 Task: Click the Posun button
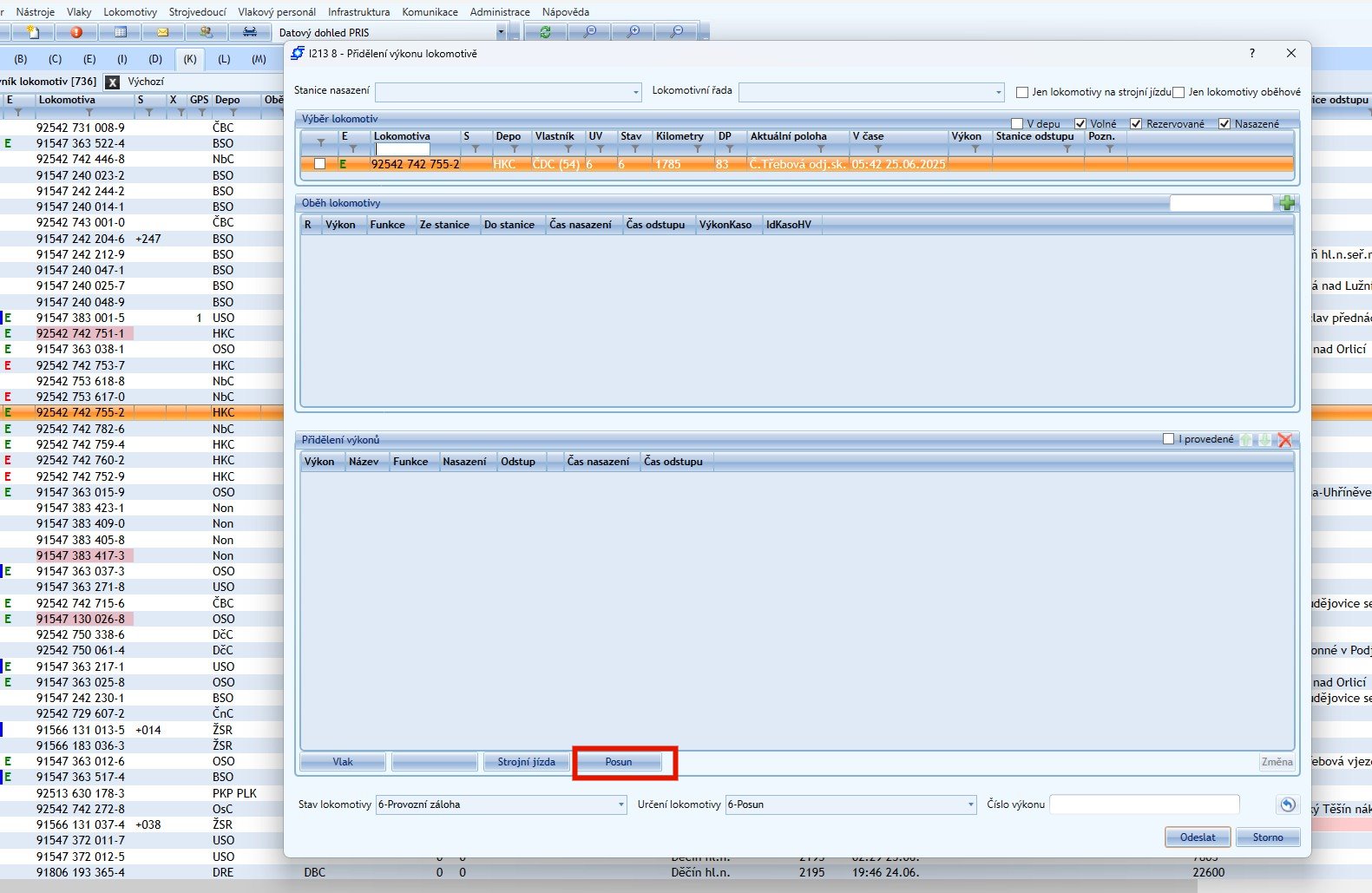618,762
